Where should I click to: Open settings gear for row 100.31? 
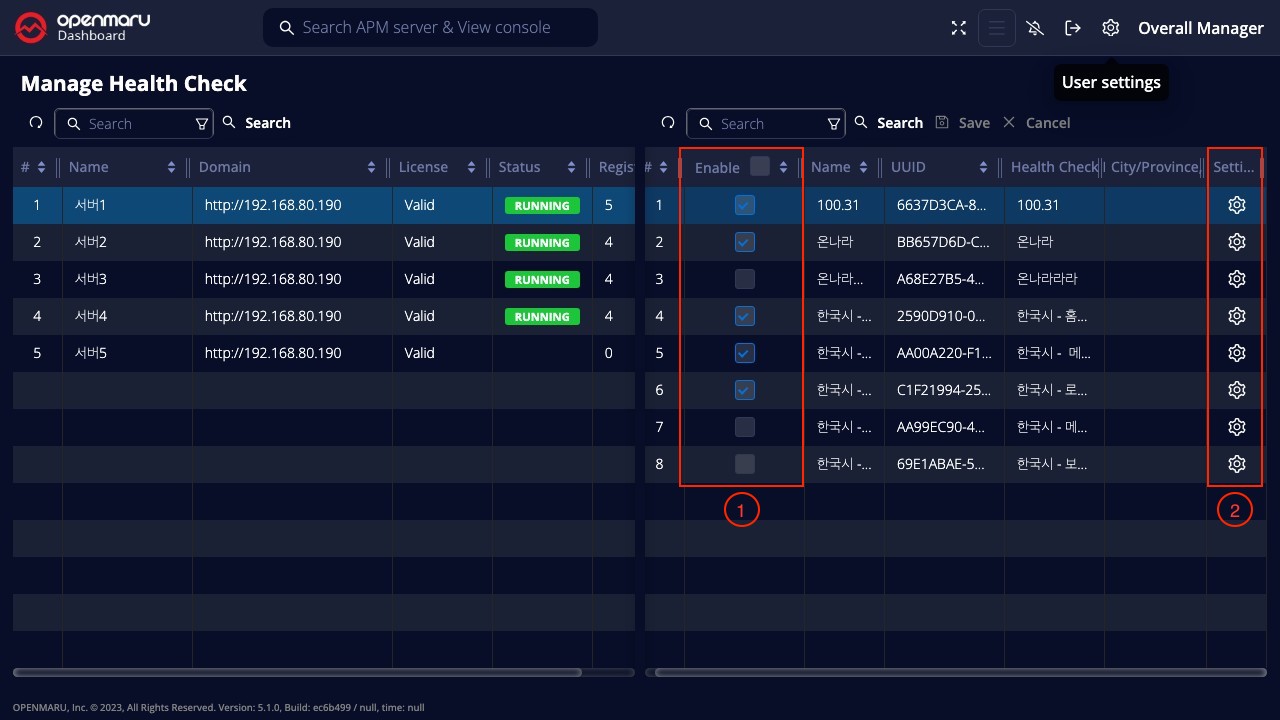(1236, 205)
